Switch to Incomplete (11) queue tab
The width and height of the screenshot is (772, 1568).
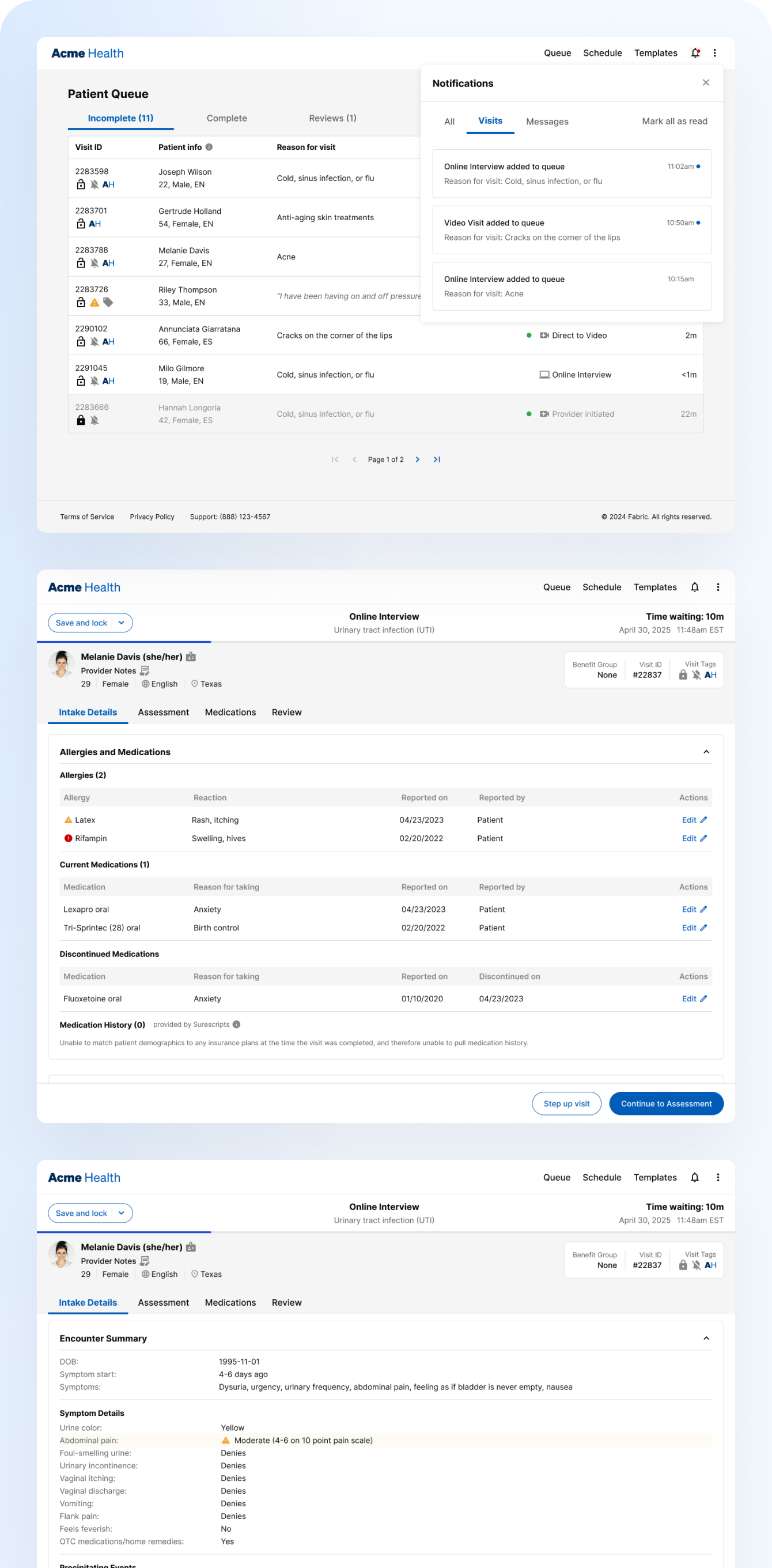[x=120, y=118]
